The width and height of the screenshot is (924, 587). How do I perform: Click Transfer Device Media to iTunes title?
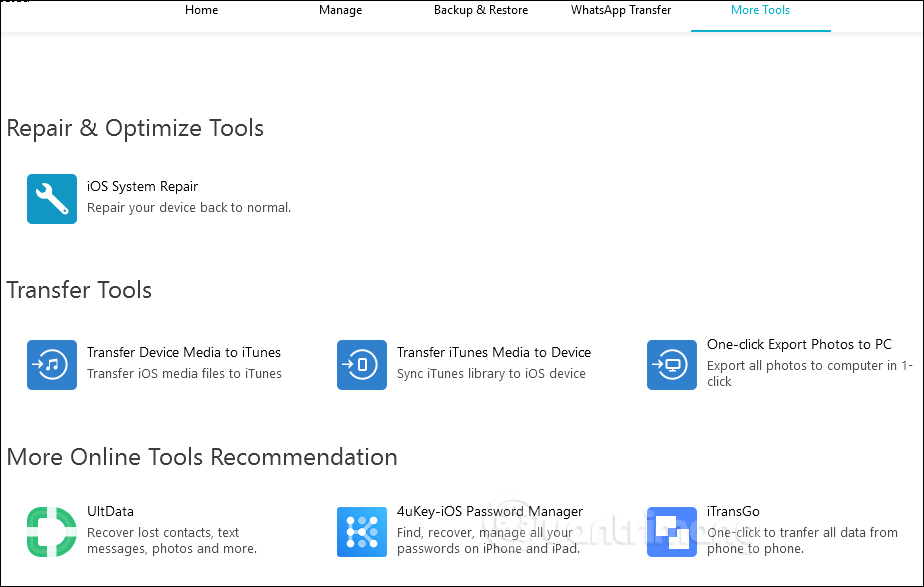tap(184, 352)
